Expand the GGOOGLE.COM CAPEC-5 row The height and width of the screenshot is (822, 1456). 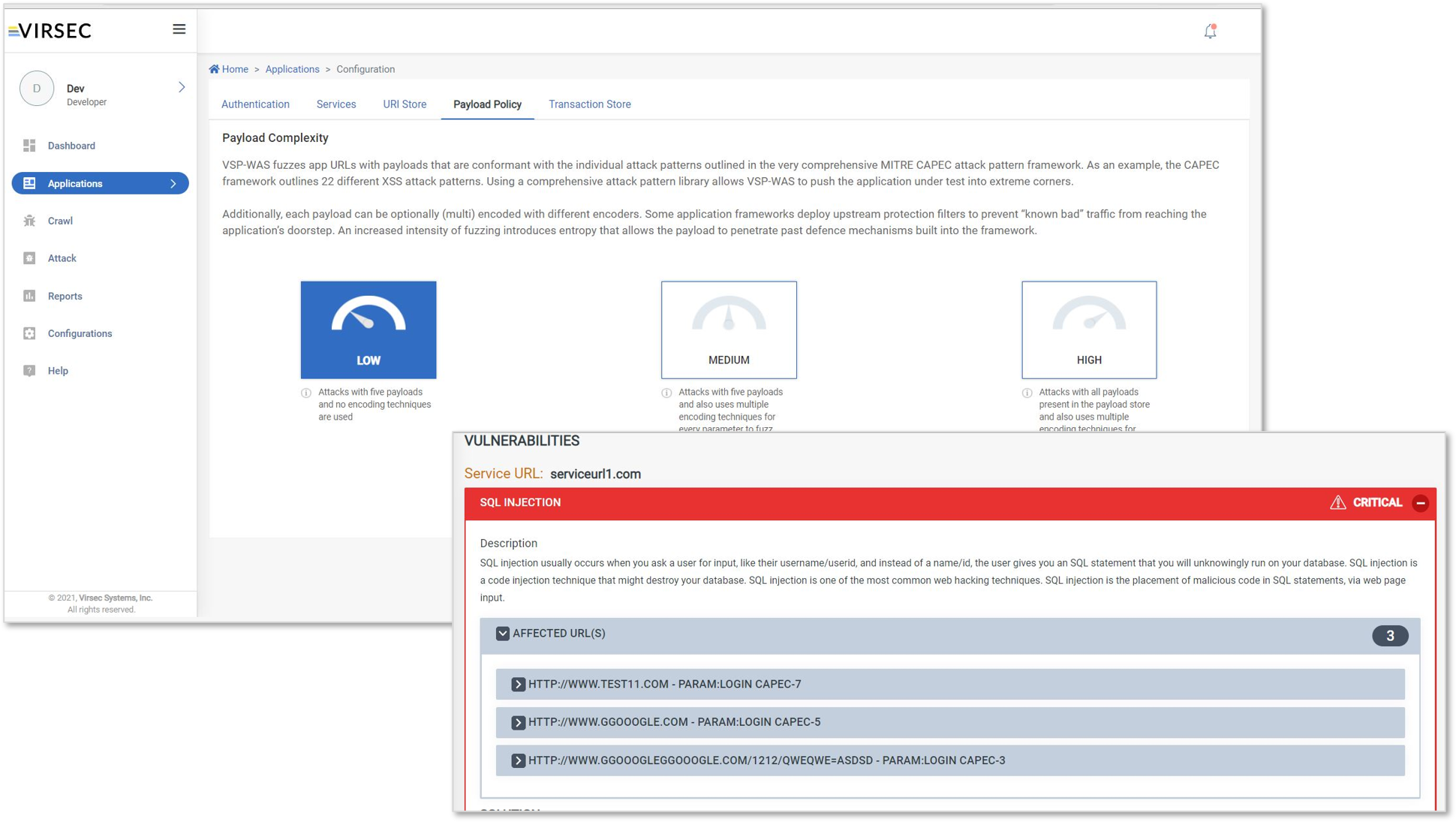pyautogui.click(x=518, y=722)
